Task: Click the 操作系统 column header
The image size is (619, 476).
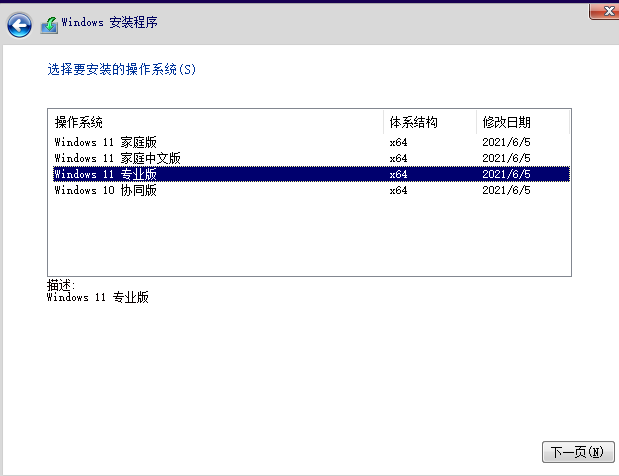Action: coord(216,122)
